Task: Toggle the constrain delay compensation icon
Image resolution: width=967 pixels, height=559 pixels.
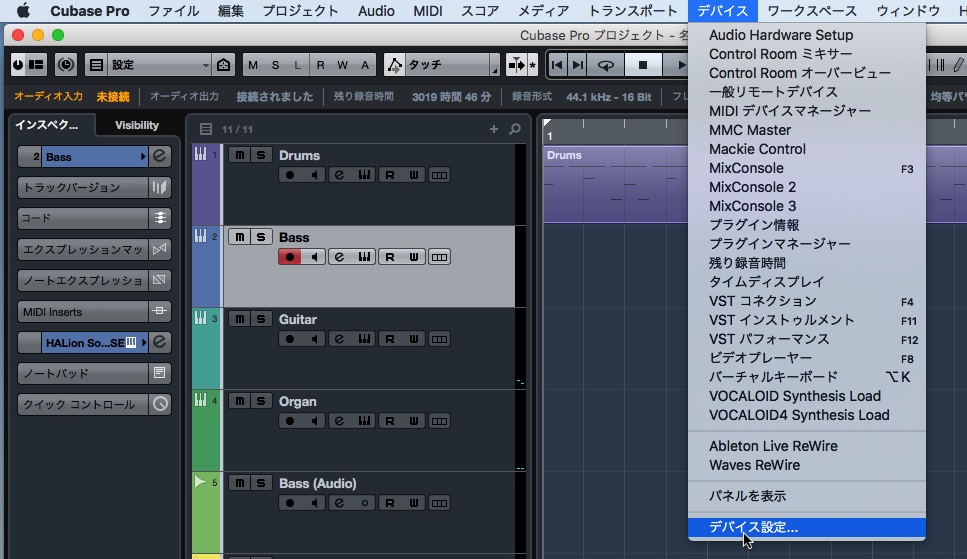Action: pos(66,65)
